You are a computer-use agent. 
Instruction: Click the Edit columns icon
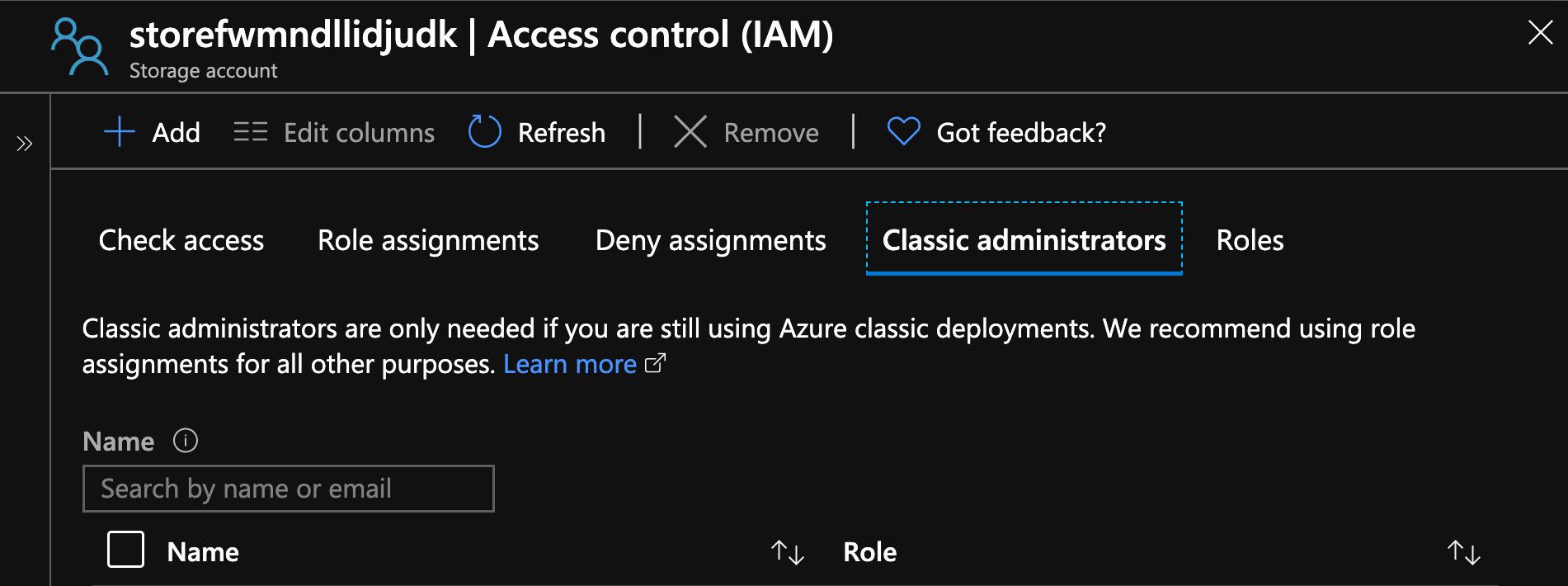tap(250, 132)
